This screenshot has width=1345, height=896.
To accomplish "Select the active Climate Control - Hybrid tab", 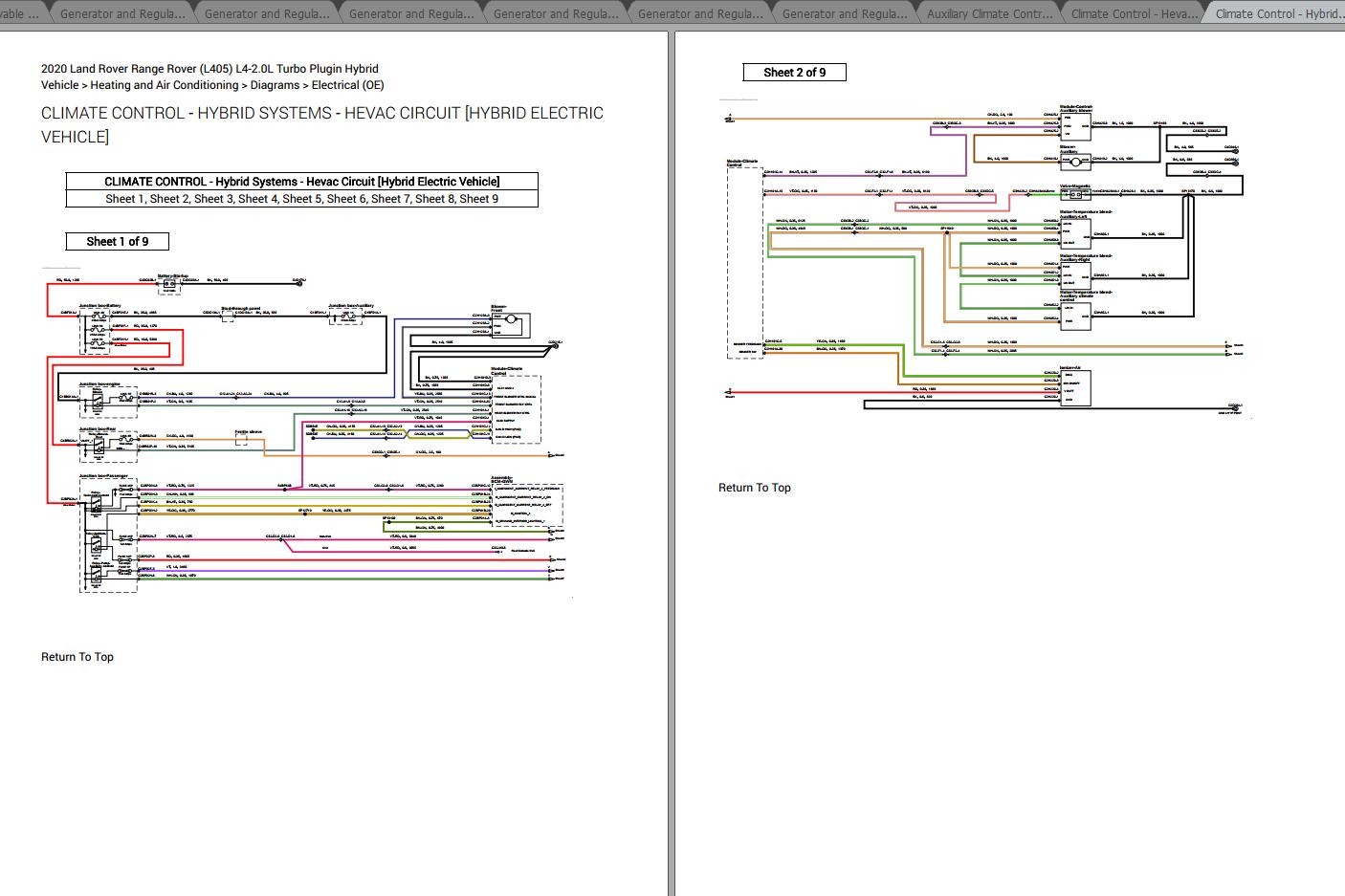I will click(x=1277, y=14).
